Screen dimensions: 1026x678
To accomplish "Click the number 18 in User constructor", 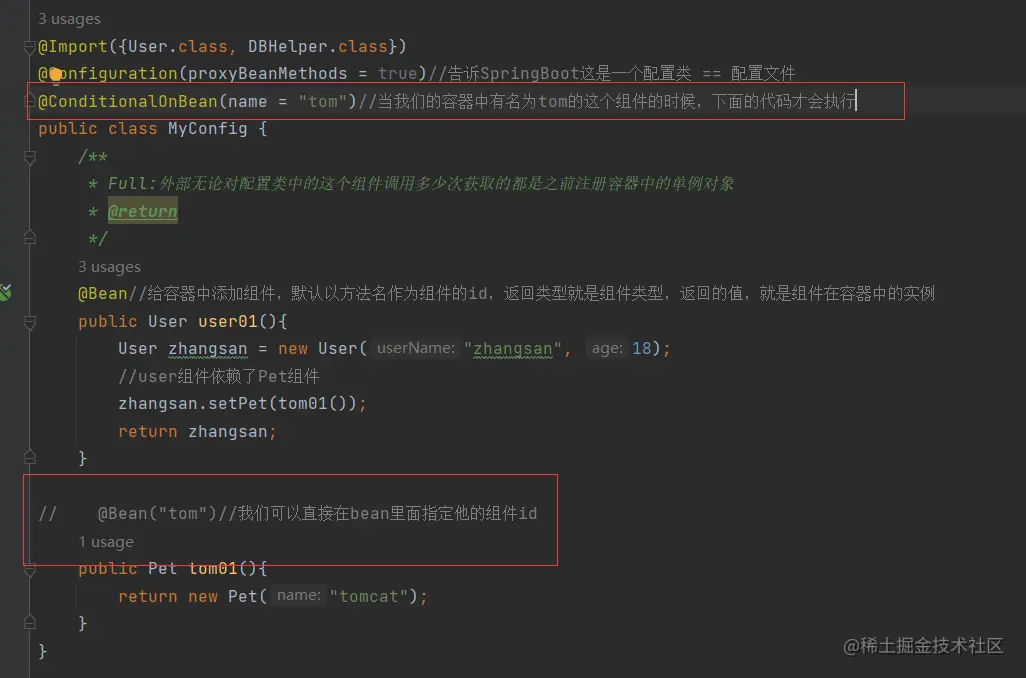I will point(641,348).
